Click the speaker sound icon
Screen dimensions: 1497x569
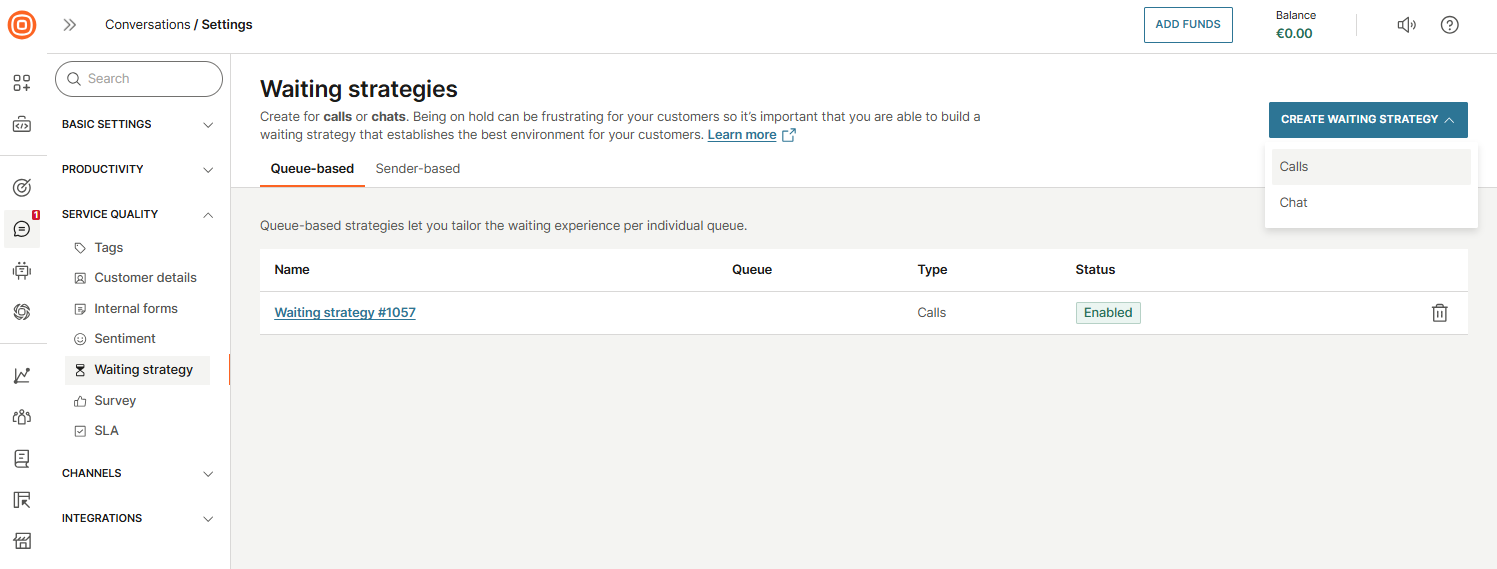pos(1406,25)
